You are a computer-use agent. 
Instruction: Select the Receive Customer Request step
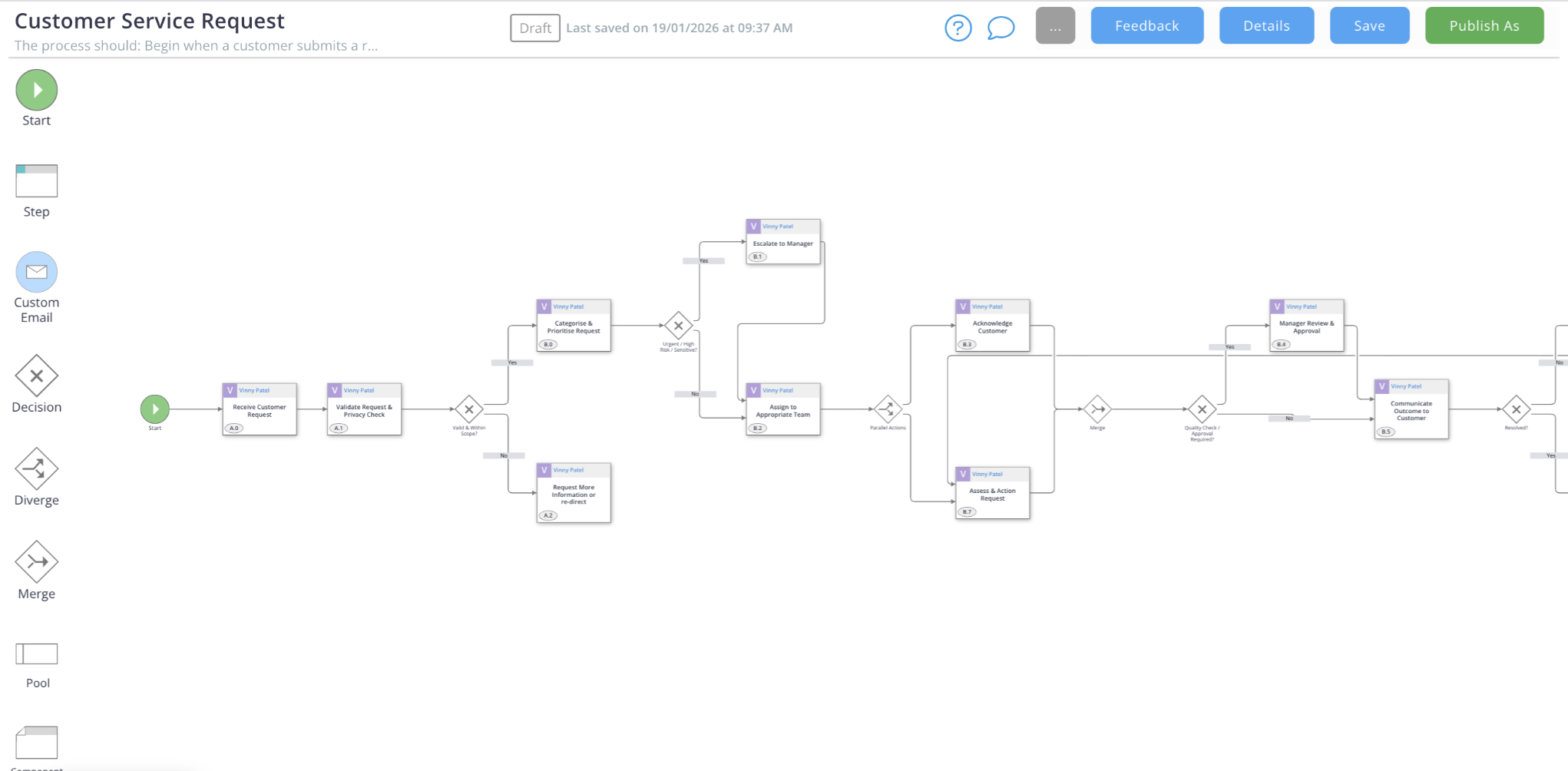point(260,410)
